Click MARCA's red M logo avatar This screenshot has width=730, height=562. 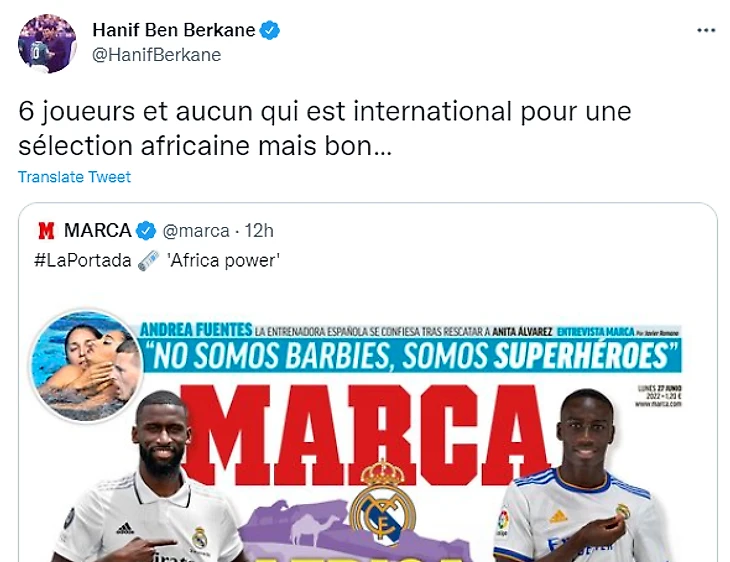point(46,230)
